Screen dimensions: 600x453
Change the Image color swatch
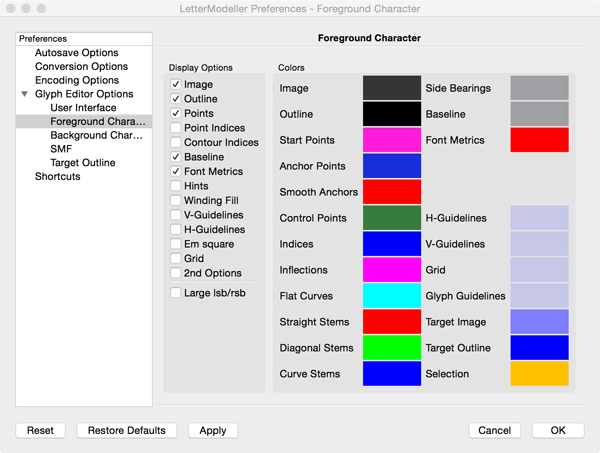tap(392, 88)
